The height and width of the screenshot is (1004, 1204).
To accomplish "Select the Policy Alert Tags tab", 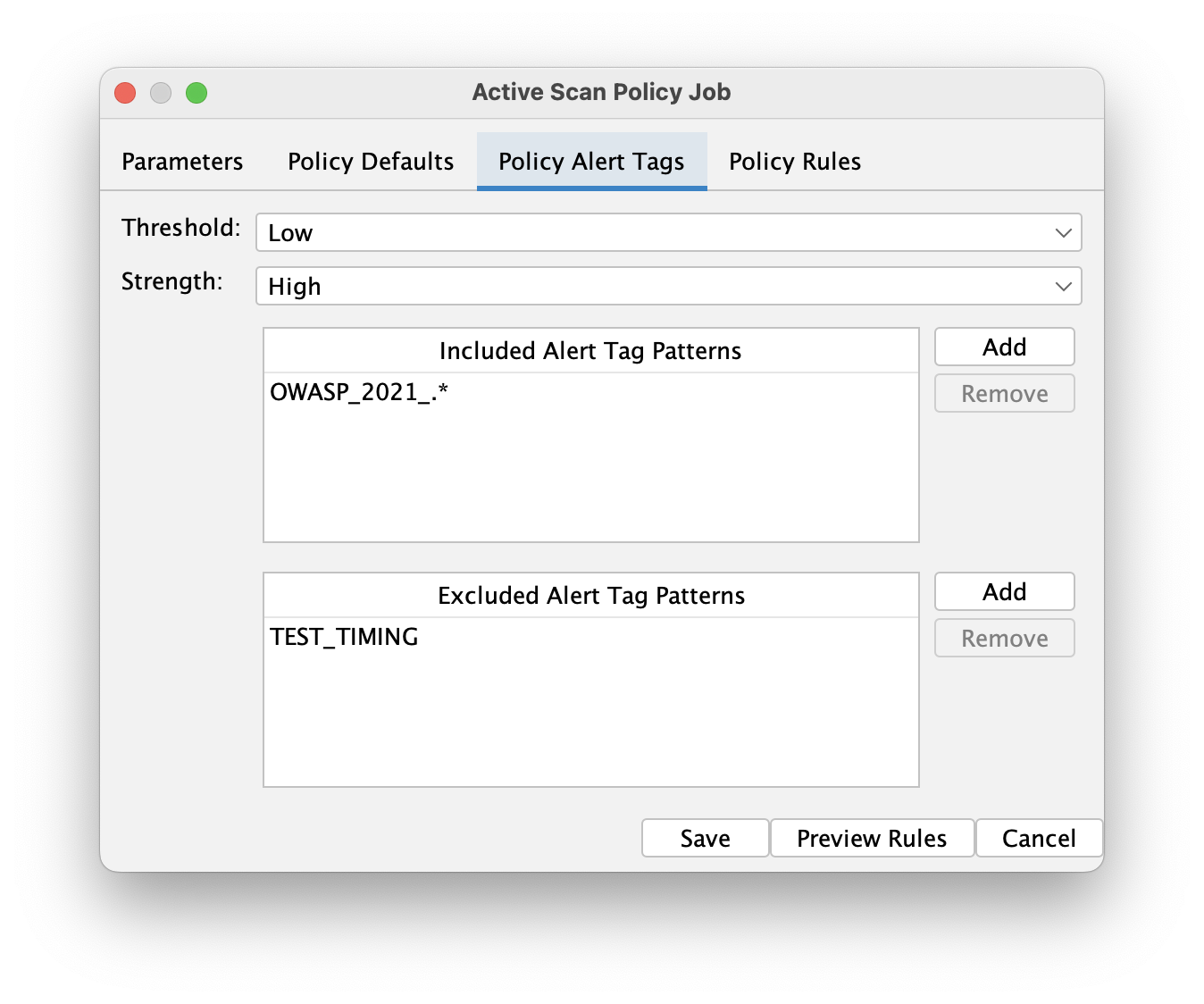I will click(590, 162).
